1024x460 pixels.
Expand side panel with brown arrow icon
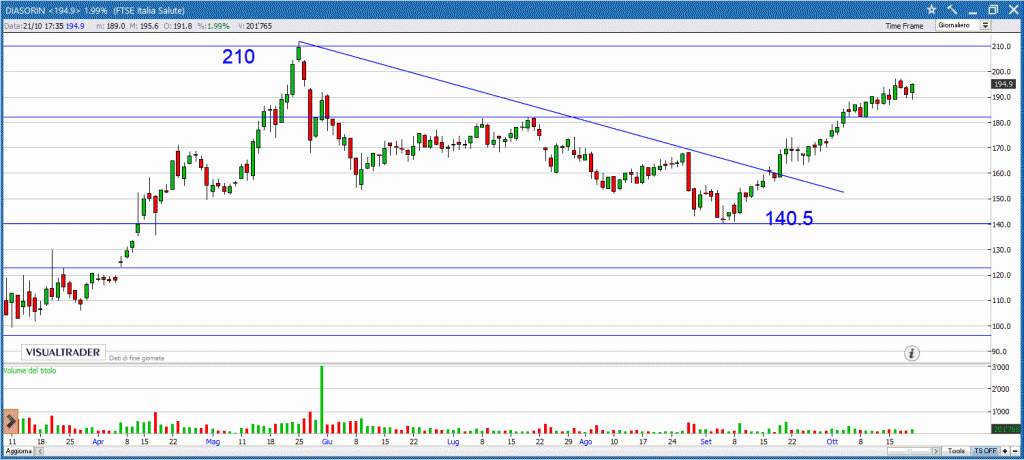tap(10, 421)
